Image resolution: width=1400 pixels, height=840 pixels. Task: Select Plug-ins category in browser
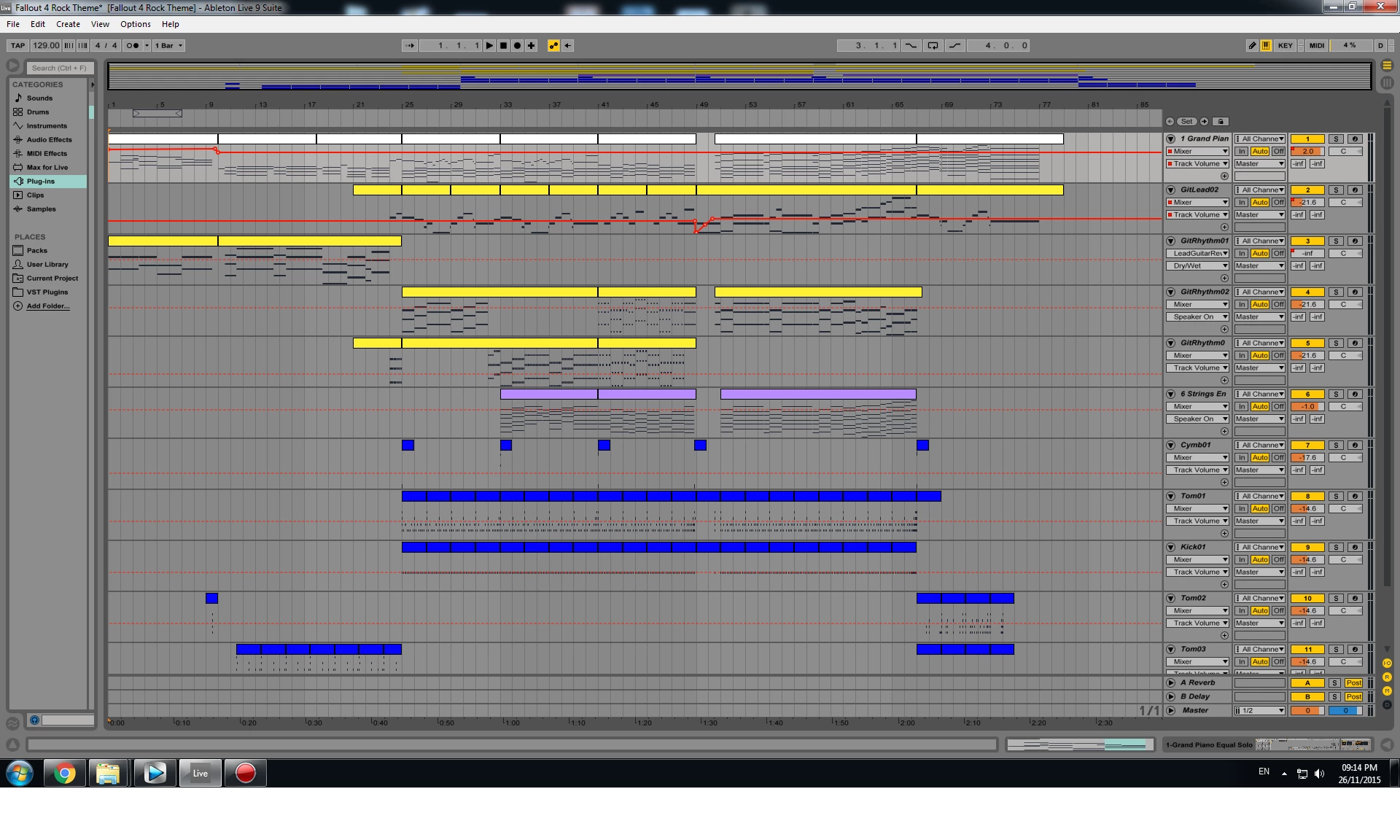pyautogui.click(x=48, y=181)
